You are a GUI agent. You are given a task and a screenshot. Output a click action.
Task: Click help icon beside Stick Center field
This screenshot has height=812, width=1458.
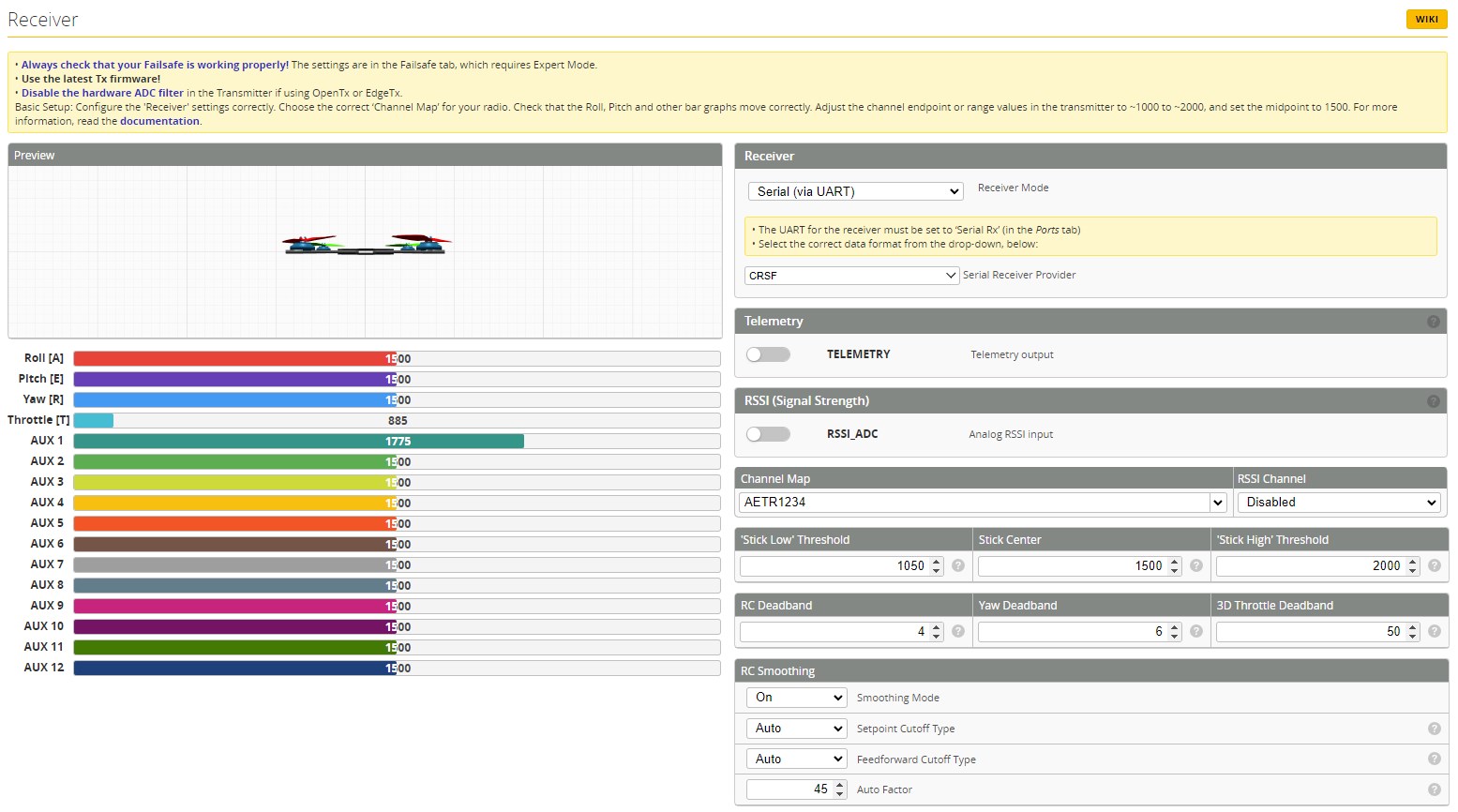pos(1195,565)
